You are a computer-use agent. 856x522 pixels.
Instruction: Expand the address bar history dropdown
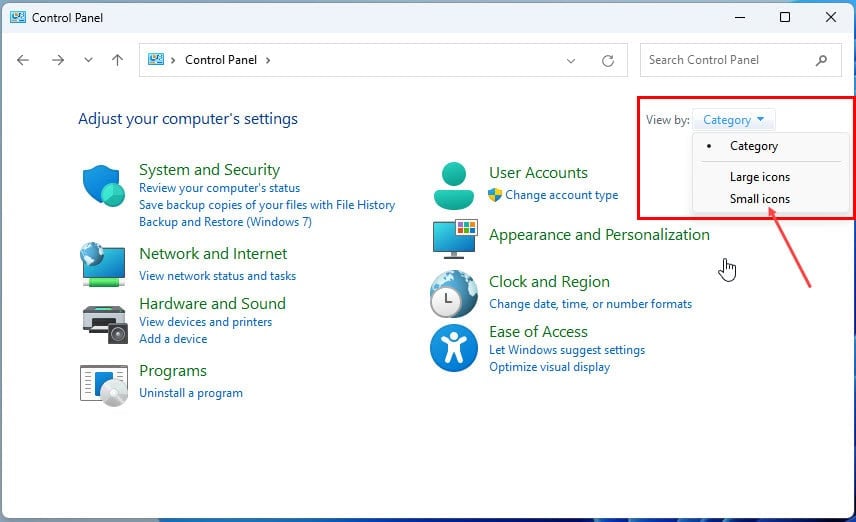(x=571, y=61)
